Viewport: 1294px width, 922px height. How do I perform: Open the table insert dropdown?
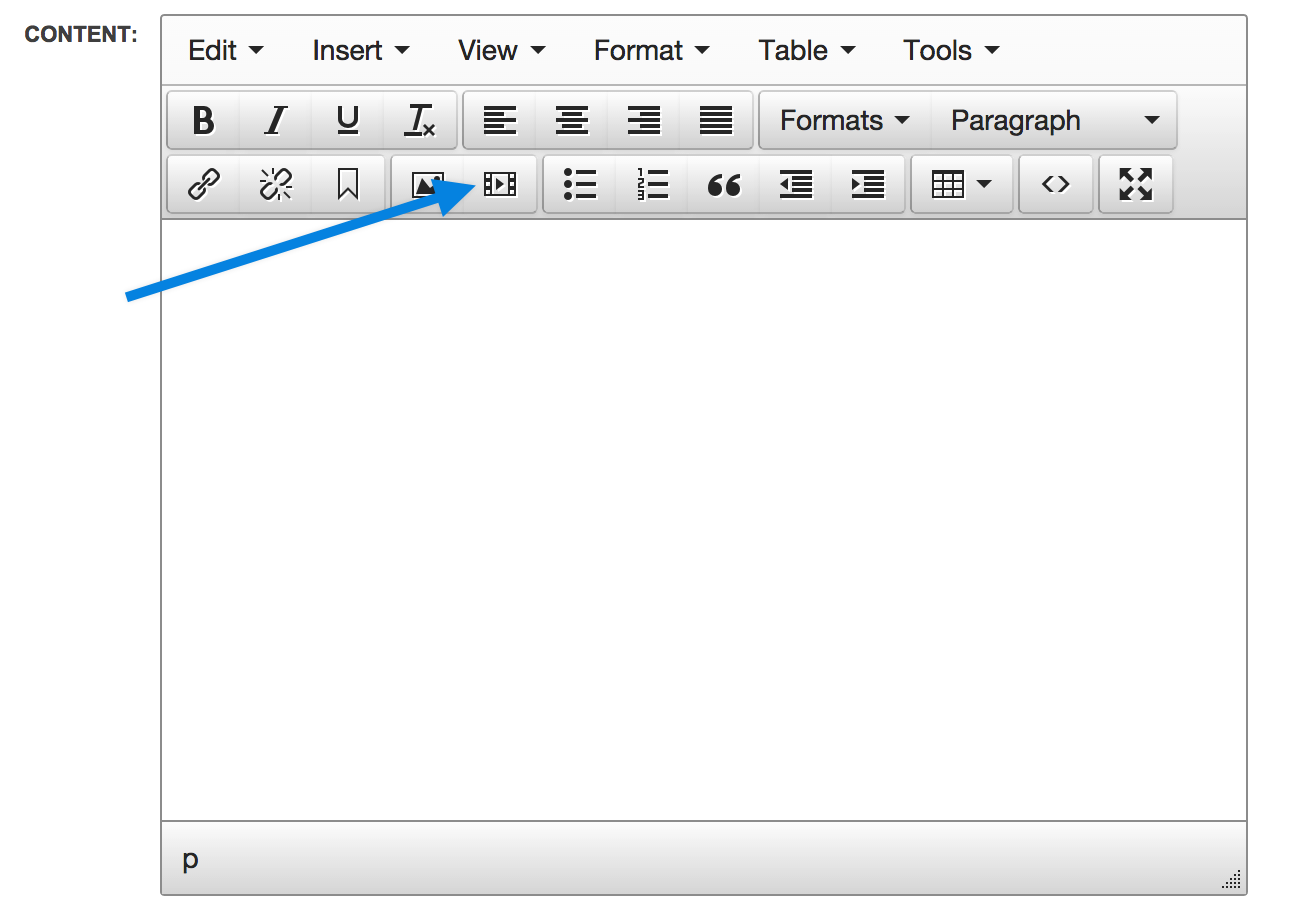962,184
